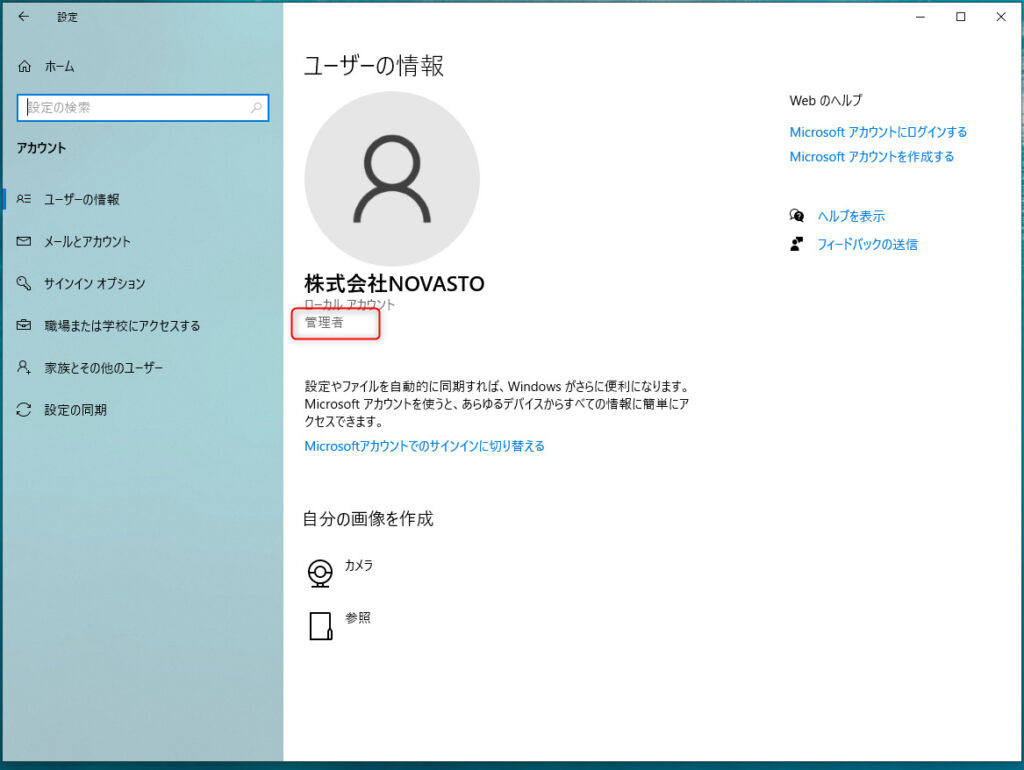The height and width of the screenshot is (770, 1024).
Task: Click the 管理者 account type text
Action: click(x=324, y=322)
